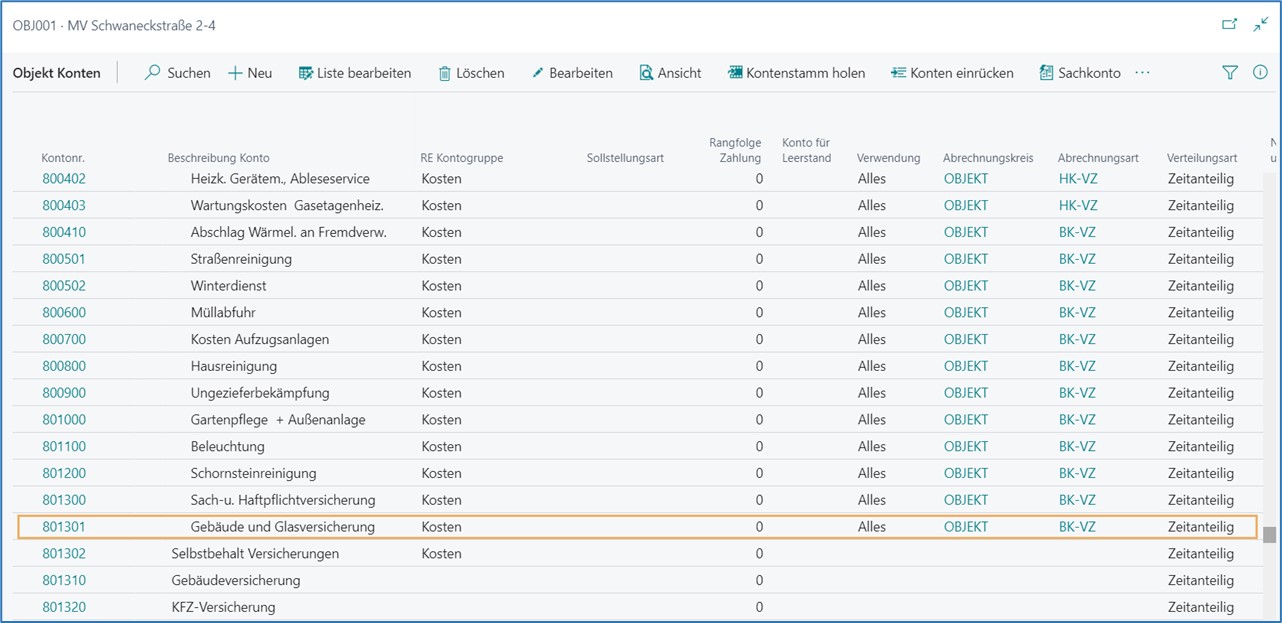Show the info factbox pane icon
This screenshot has height=623, width=1282.
click(x=1260, y=73)
